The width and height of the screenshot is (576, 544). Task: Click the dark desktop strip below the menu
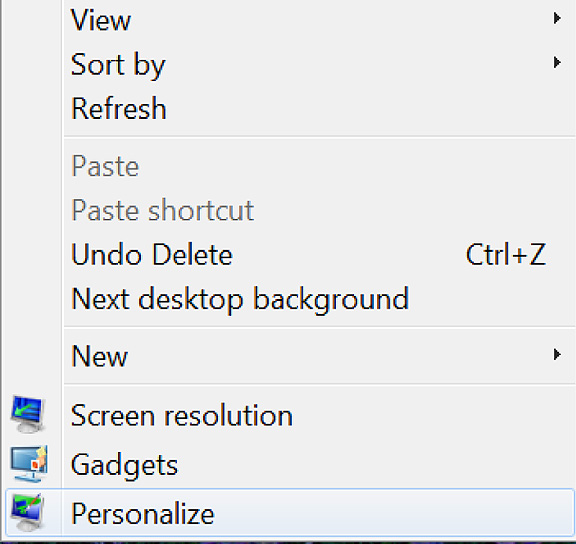click(x=288, y=541)
